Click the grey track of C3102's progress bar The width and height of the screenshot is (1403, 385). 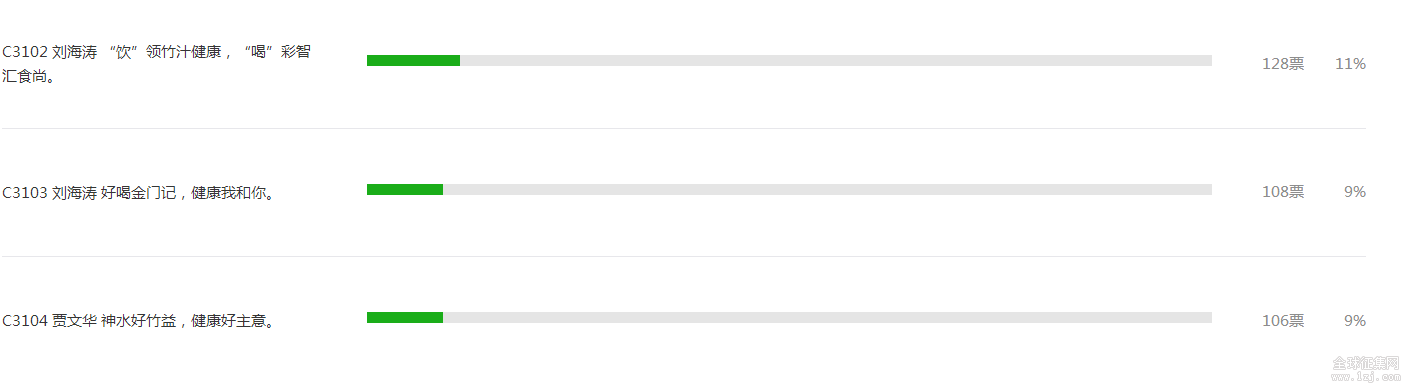[836, 60]
